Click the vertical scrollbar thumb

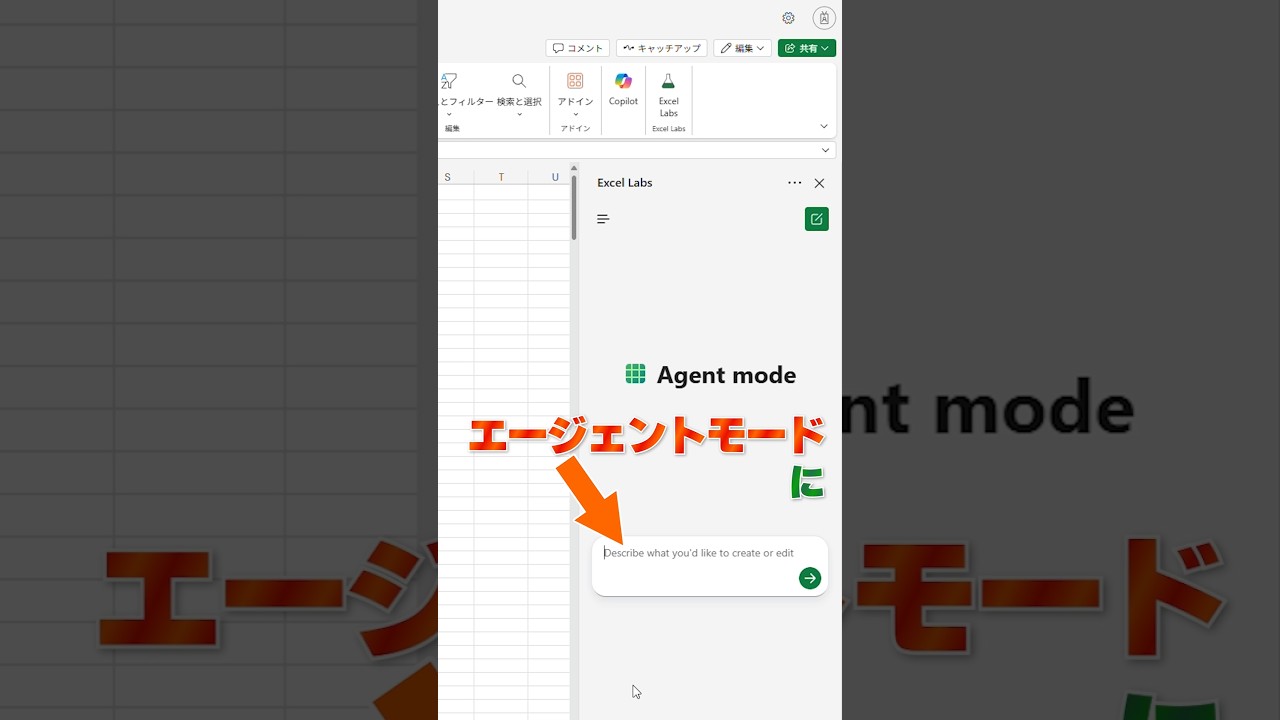click(x=574, y=208)
